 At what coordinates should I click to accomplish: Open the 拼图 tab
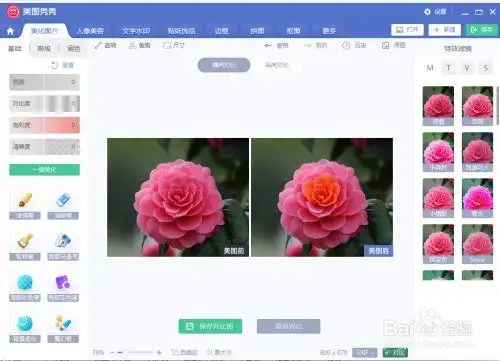(257, 31)
